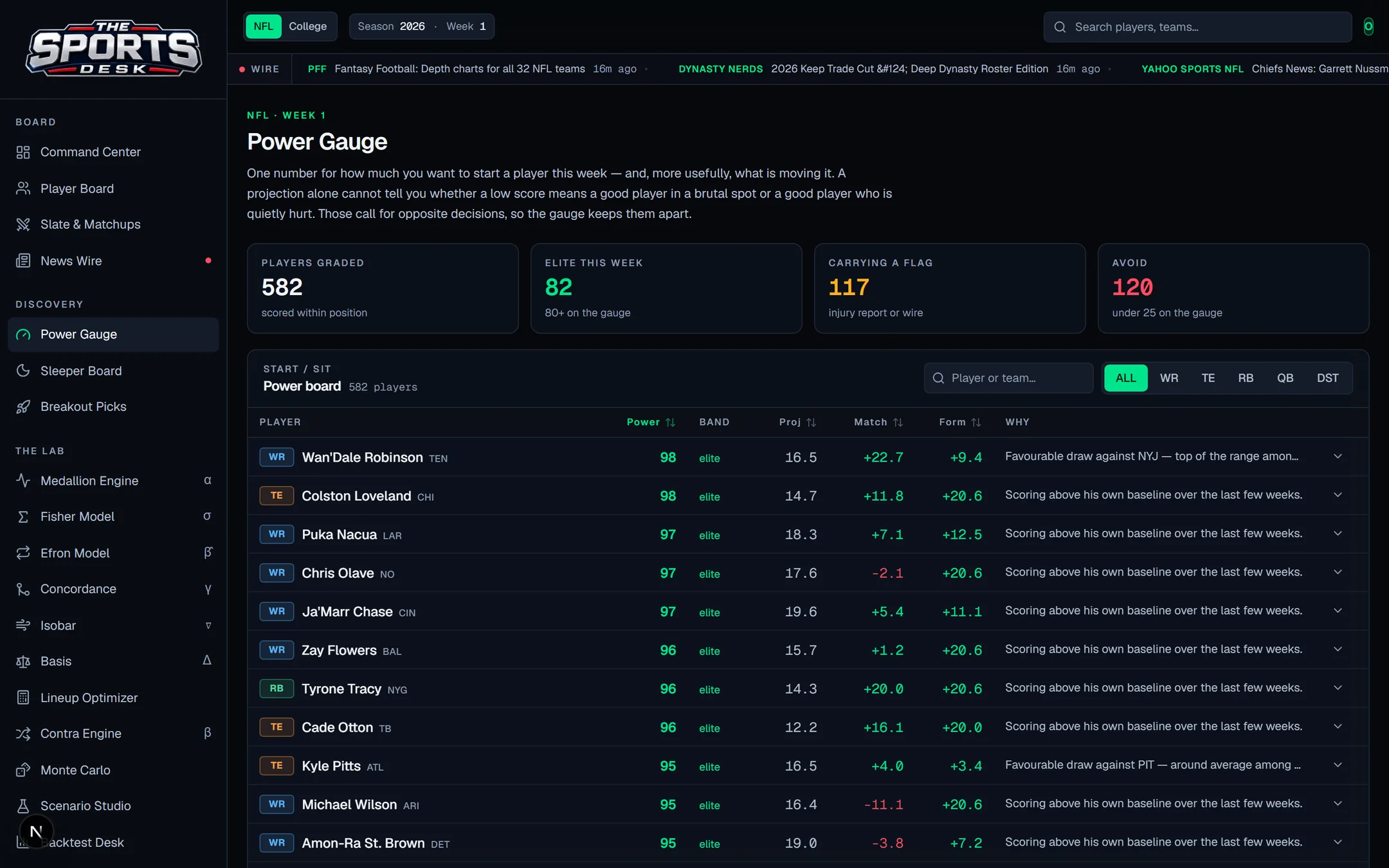Click the Player or team filter field

[1008, 378]
